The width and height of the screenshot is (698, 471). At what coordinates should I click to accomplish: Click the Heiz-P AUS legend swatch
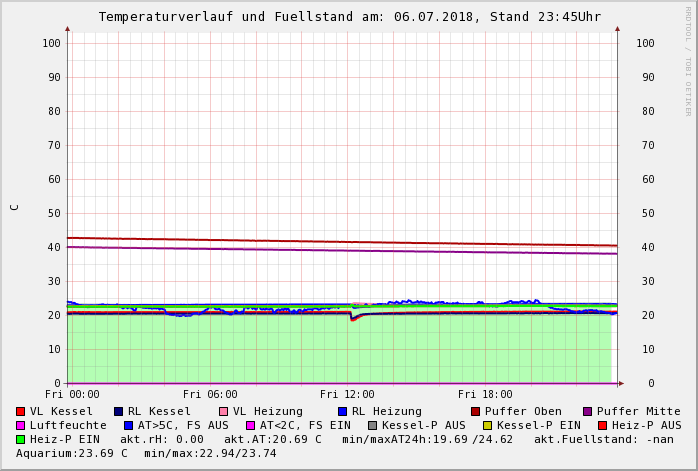(602, 425)
